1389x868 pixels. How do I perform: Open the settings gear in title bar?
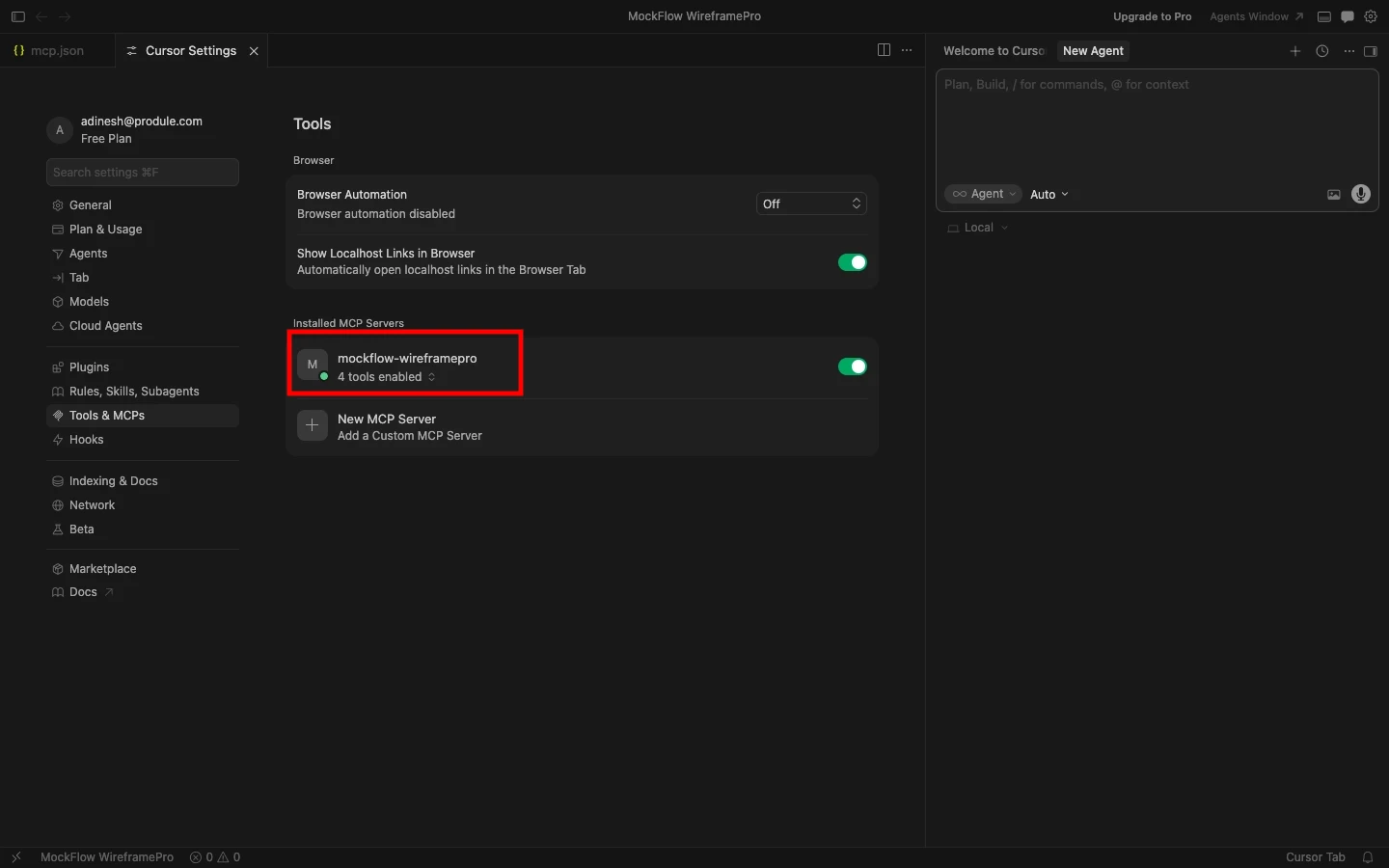(x=1371, y=16)
